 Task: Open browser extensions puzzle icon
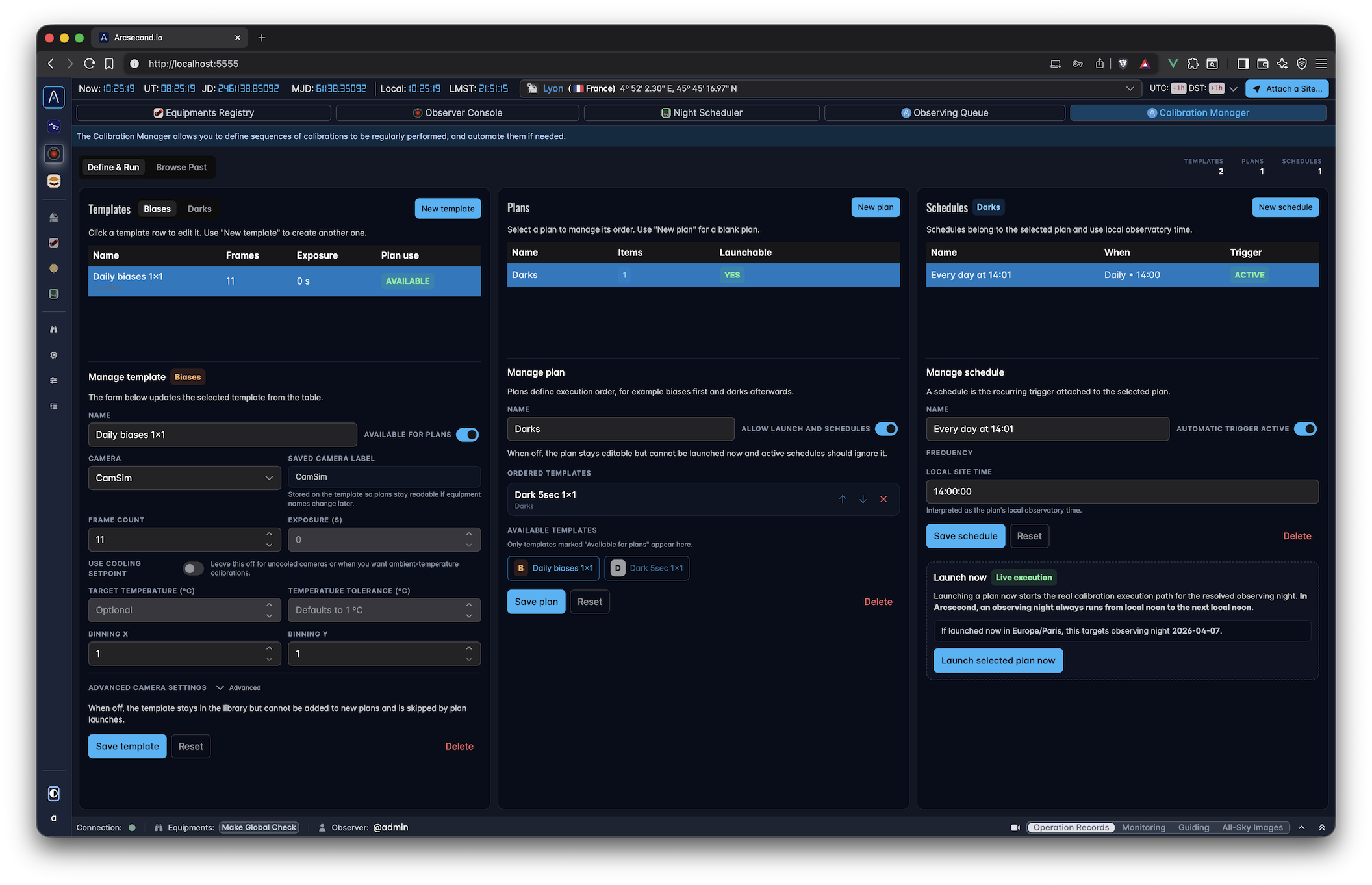pyautogui.click(x=1193, y=64)
